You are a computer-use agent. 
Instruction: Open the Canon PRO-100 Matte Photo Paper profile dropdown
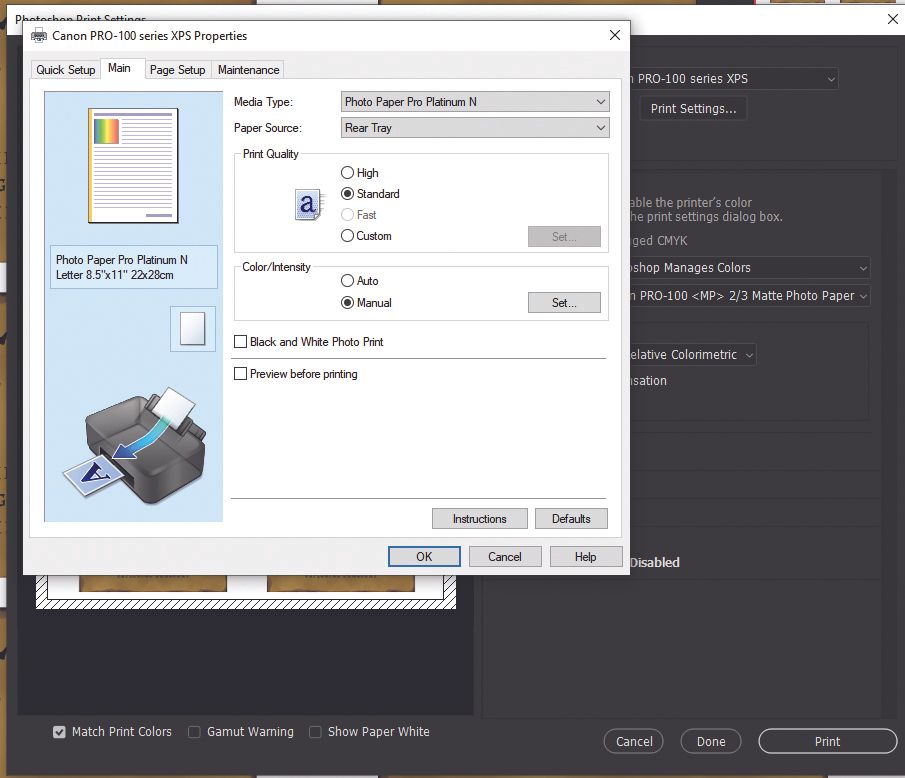coord(745,295)
